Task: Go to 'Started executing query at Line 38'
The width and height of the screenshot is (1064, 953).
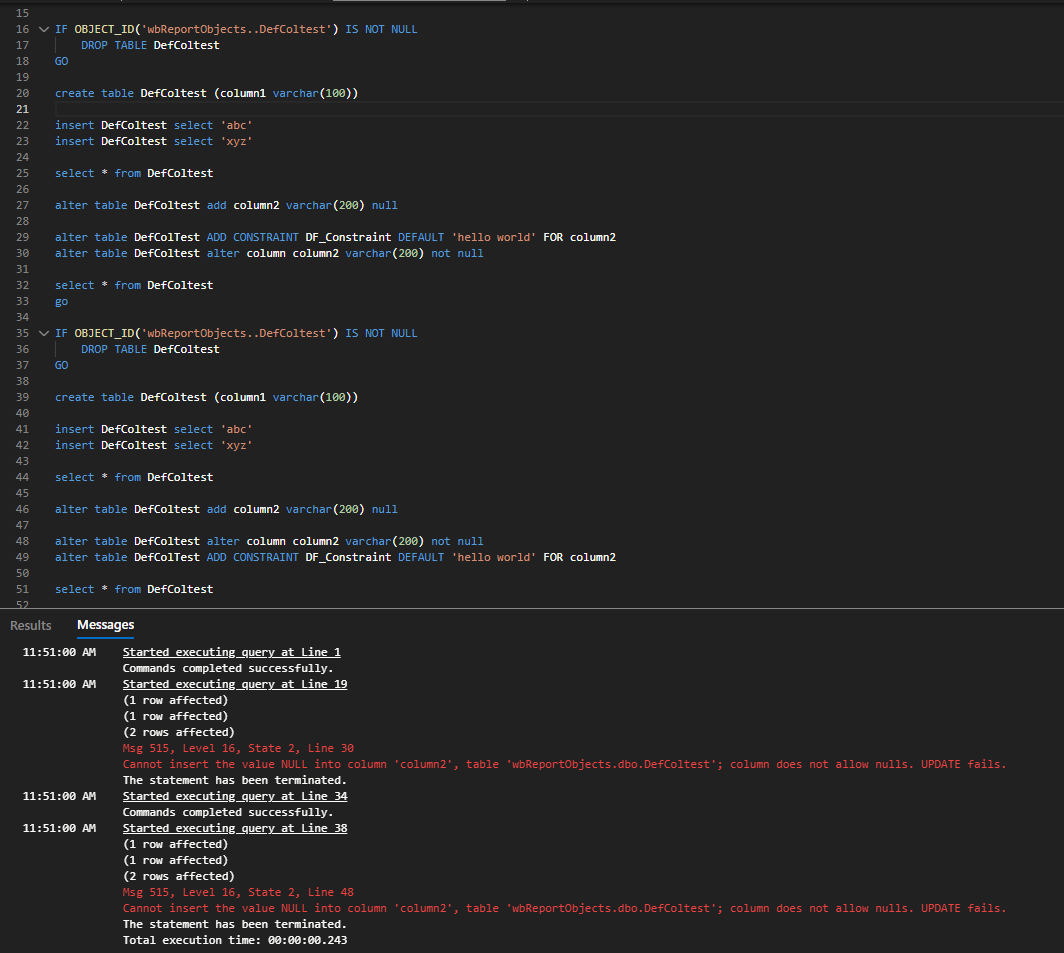Action: [234, 828]
